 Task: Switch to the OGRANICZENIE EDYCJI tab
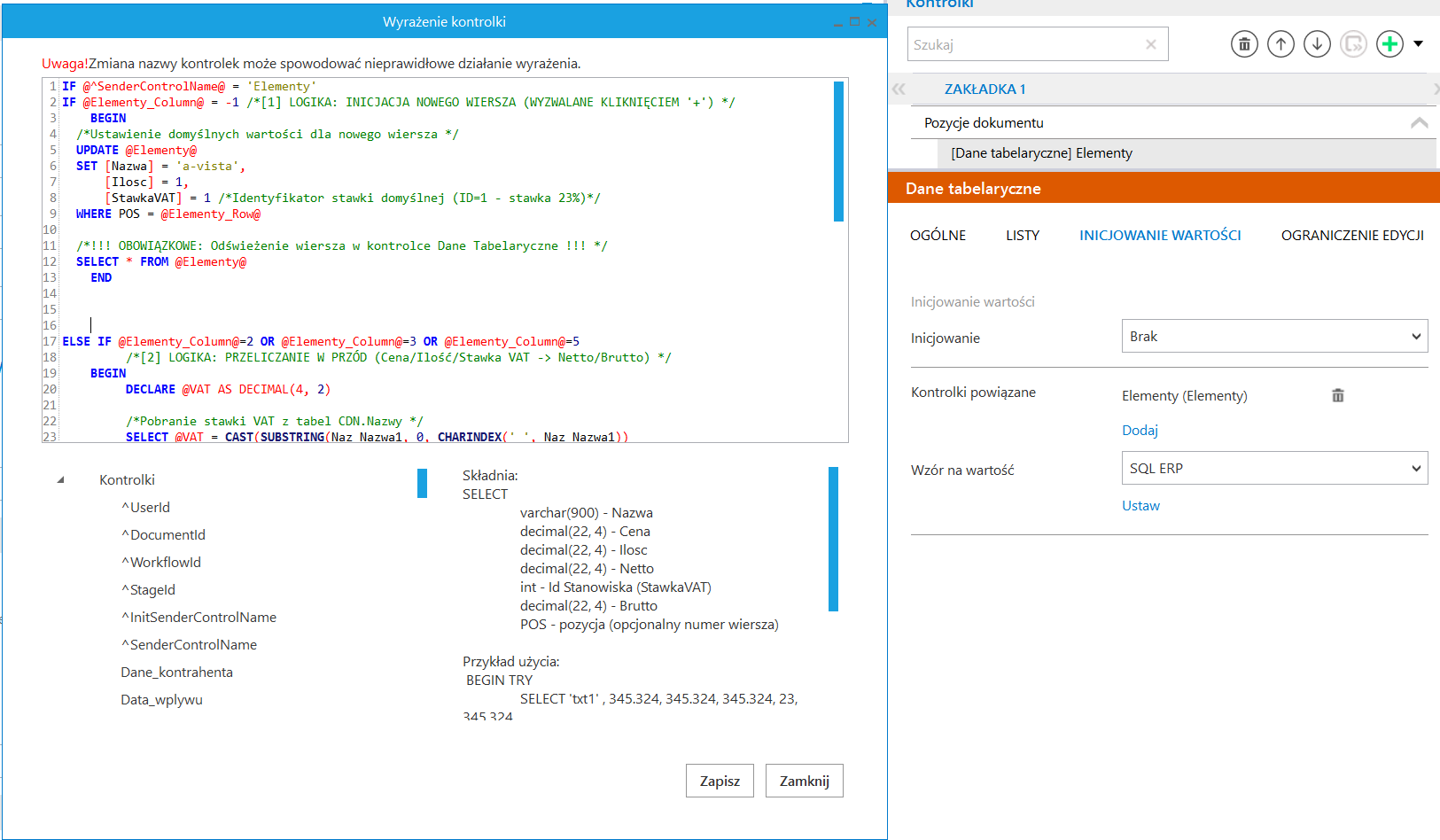tap(1351, 236)
